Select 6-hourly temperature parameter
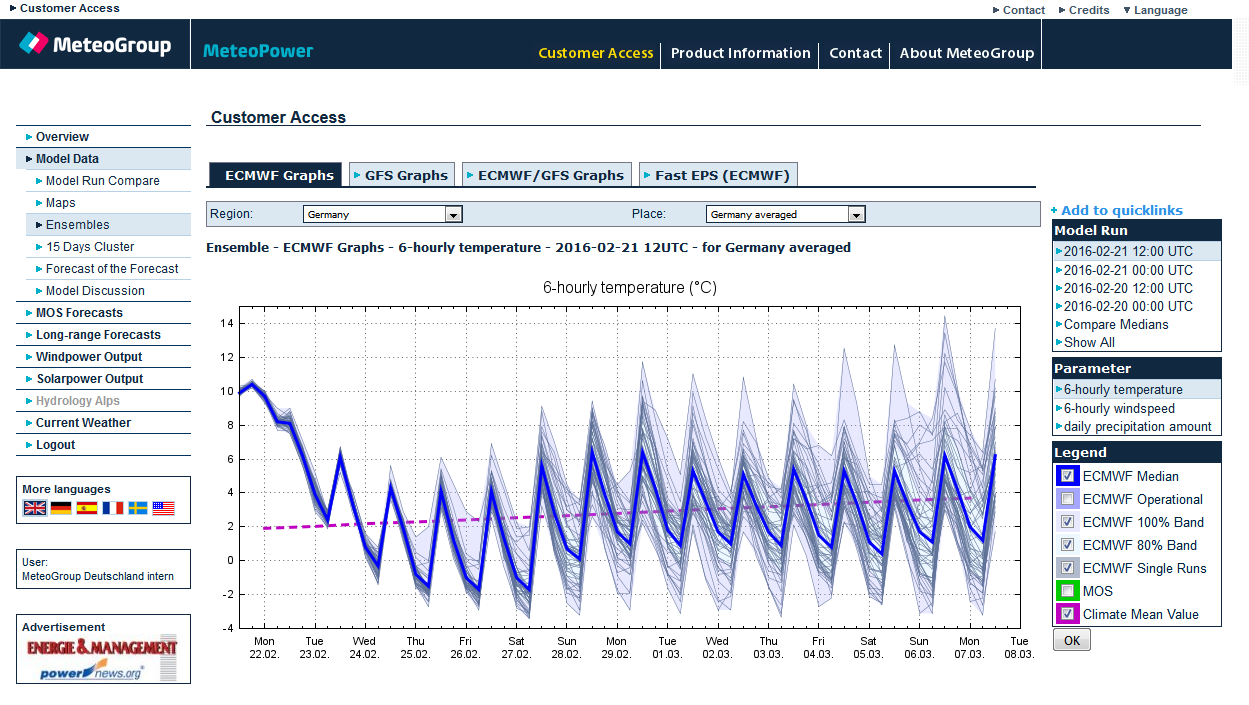The width and height of the screenshot is (1249, 705). 1137,390
